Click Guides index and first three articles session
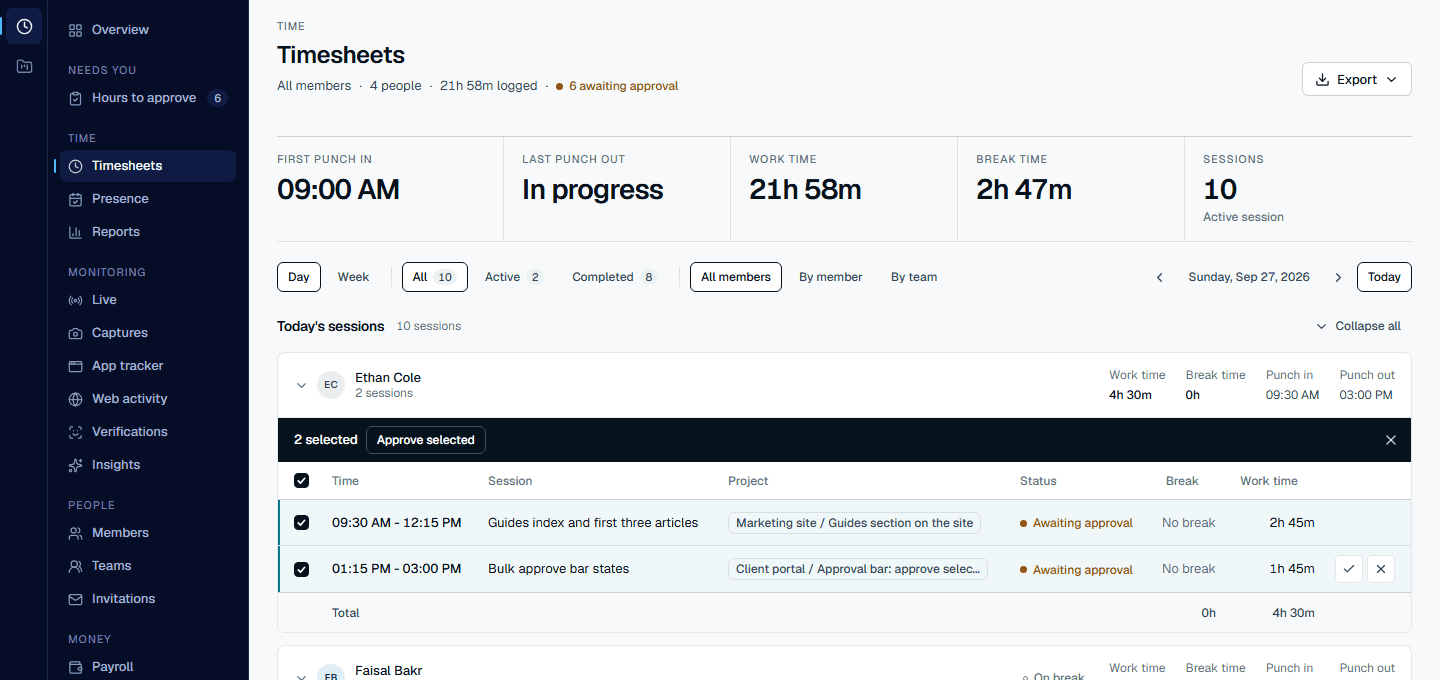The image size is (1440, 680). [593, 523]
